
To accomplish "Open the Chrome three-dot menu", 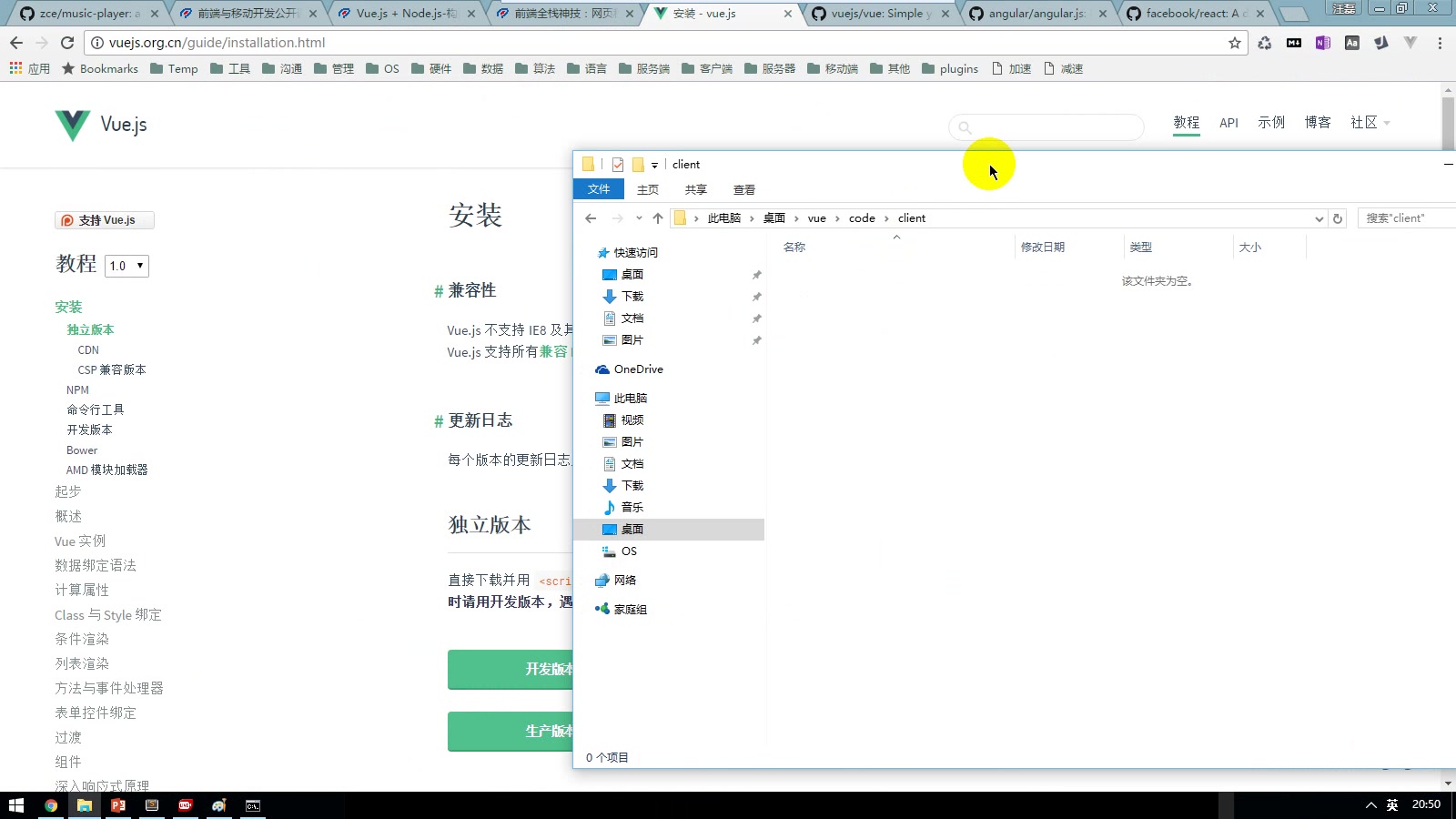I will 1440,43.
